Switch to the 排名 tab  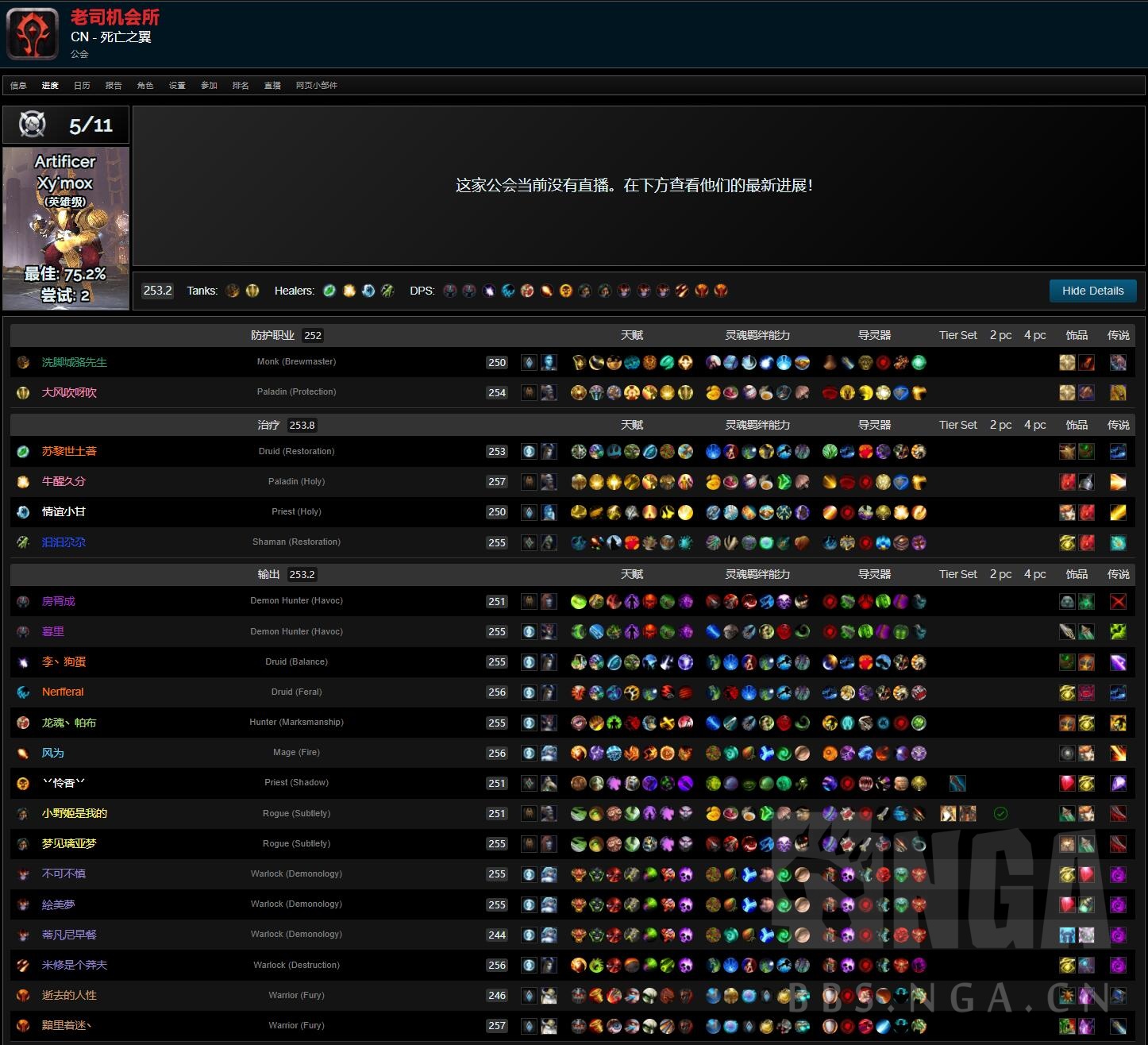point(241,85)
